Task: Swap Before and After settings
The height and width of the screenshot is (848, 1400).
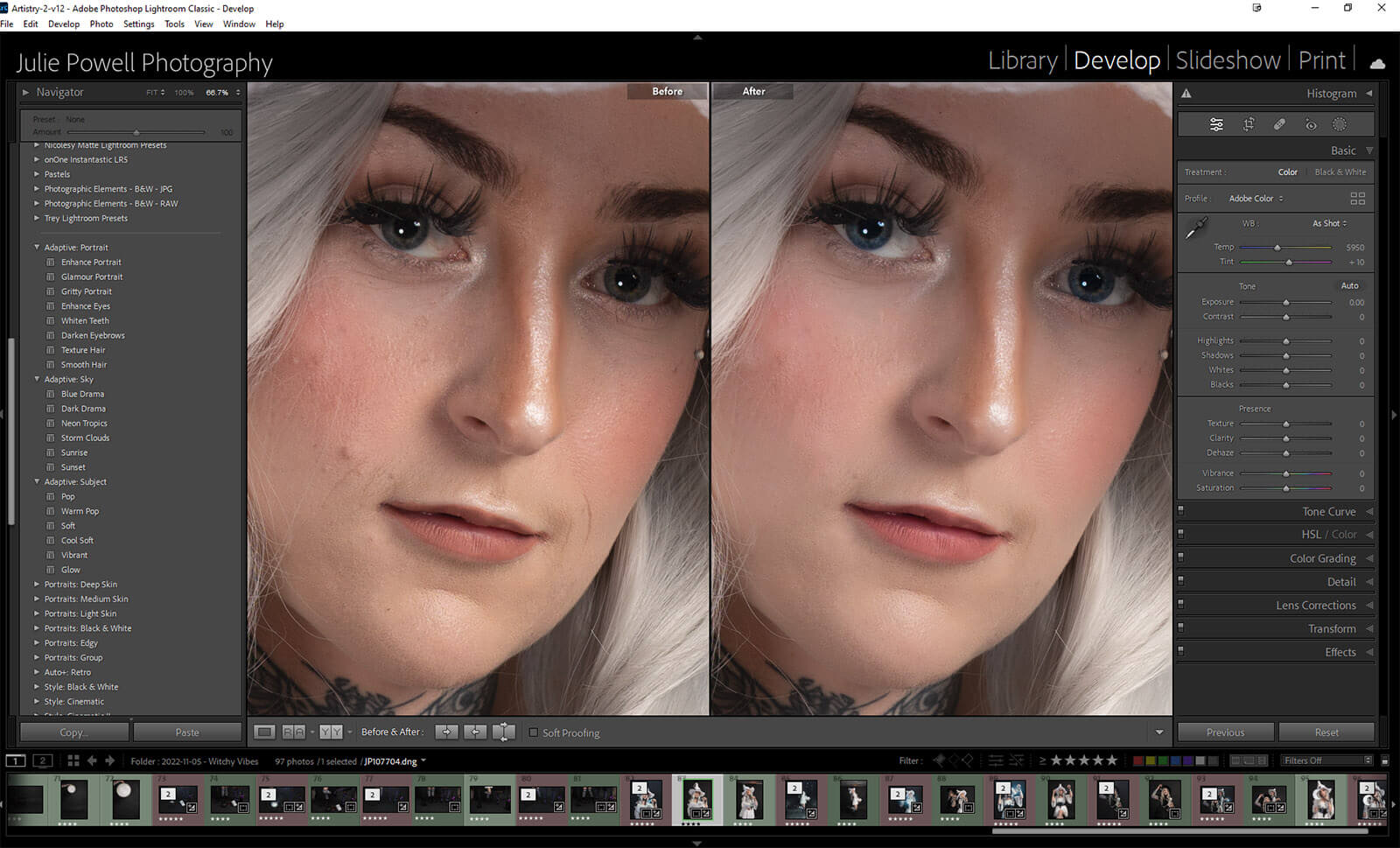Action: (504, 732)
